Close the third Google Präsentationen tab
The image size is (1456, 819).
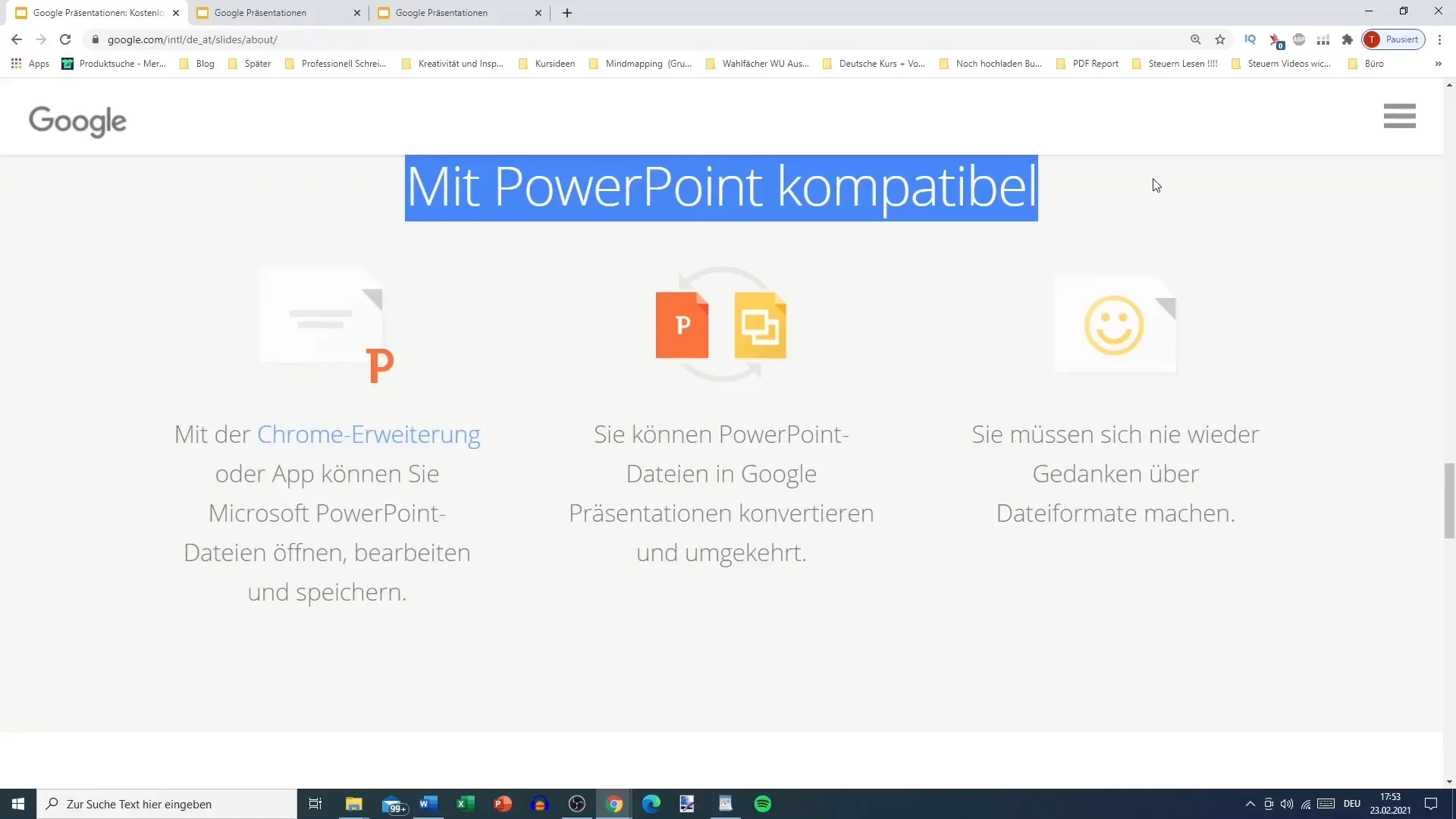pos(538,13)
